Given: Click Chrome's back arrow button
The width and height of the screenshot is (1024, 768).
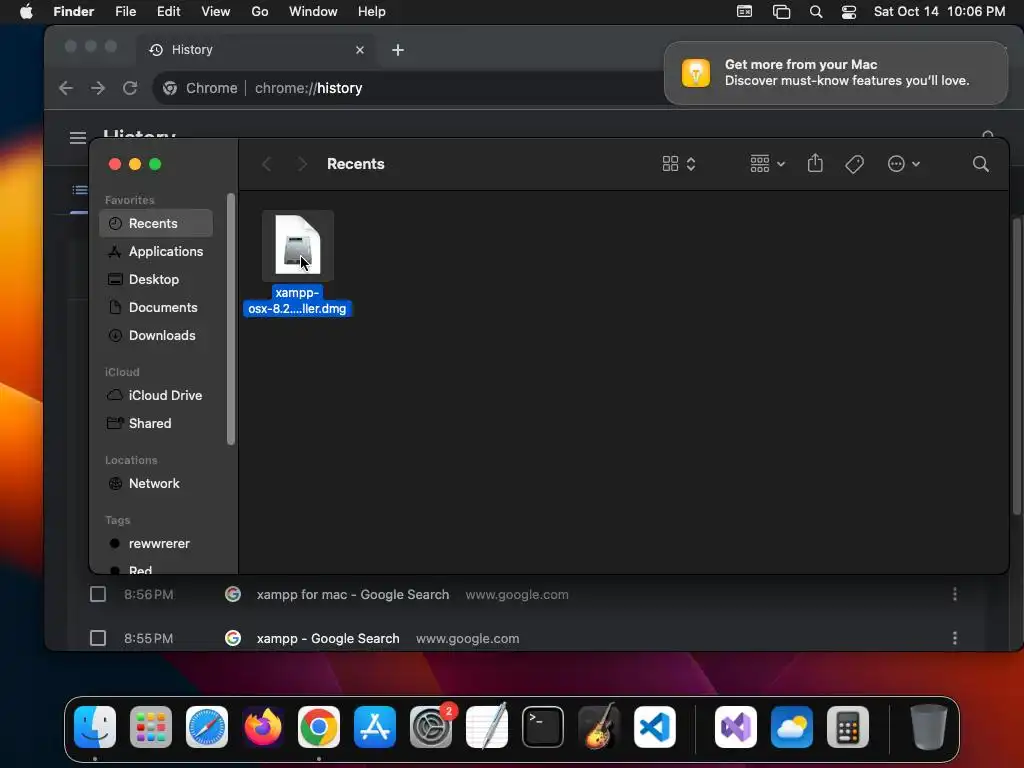Looking at the screenshot, I should coord(66,88).
